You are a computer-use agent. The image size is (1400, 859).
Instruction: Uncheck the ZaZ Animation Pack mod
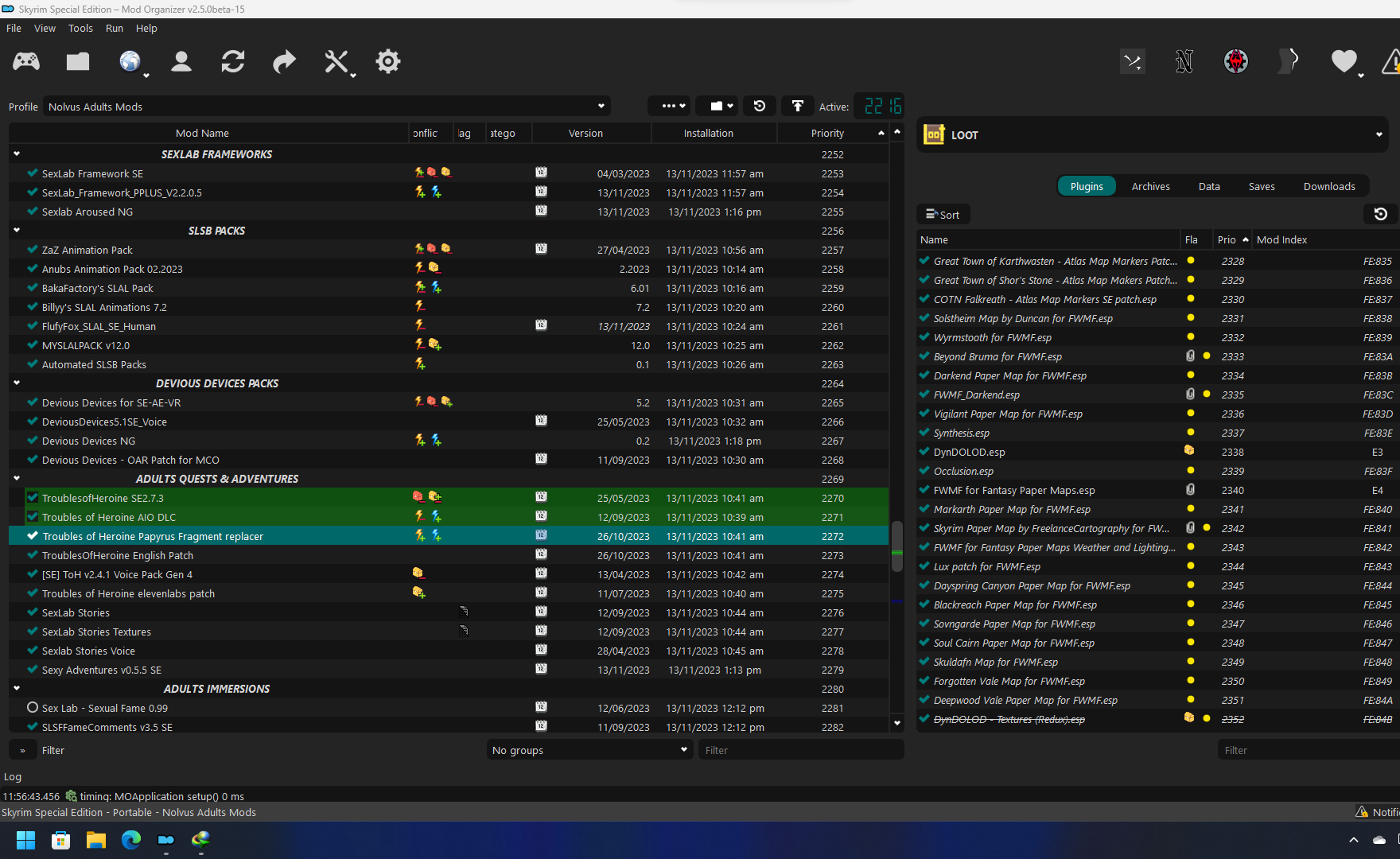coord(33,249)
